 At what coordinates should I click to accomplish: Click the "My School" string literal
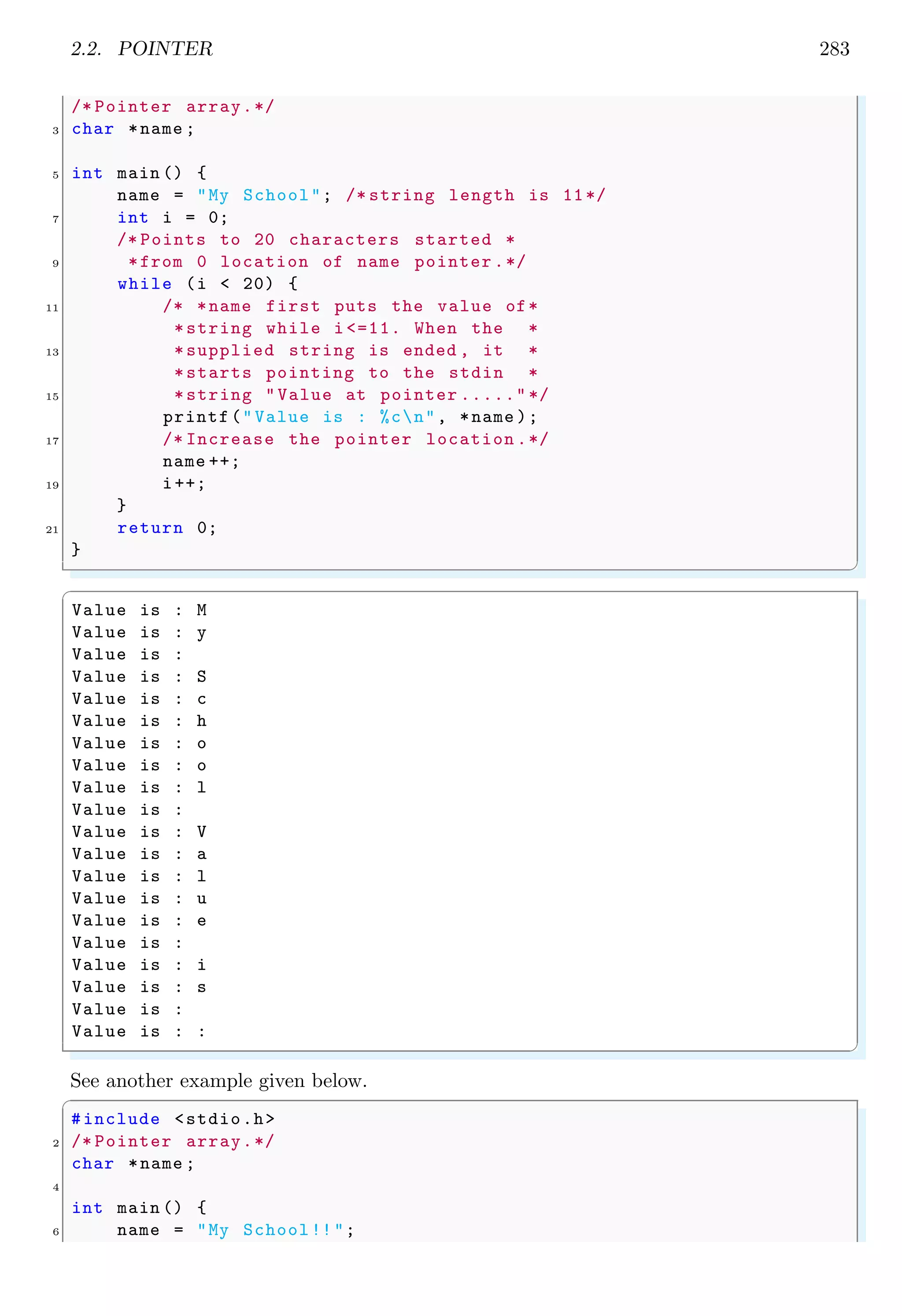tap(258, 196)
